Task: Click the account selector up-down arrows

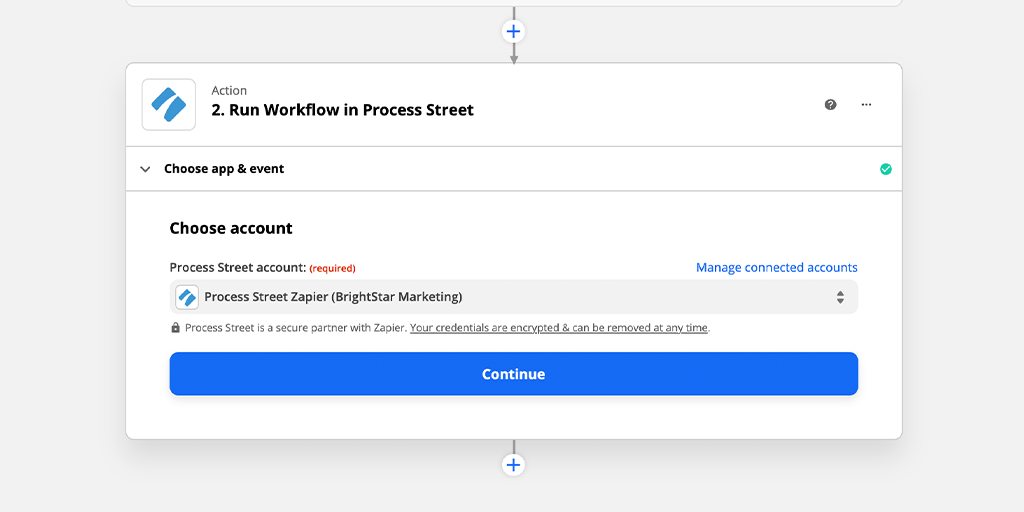Action: tap(840, 297)
